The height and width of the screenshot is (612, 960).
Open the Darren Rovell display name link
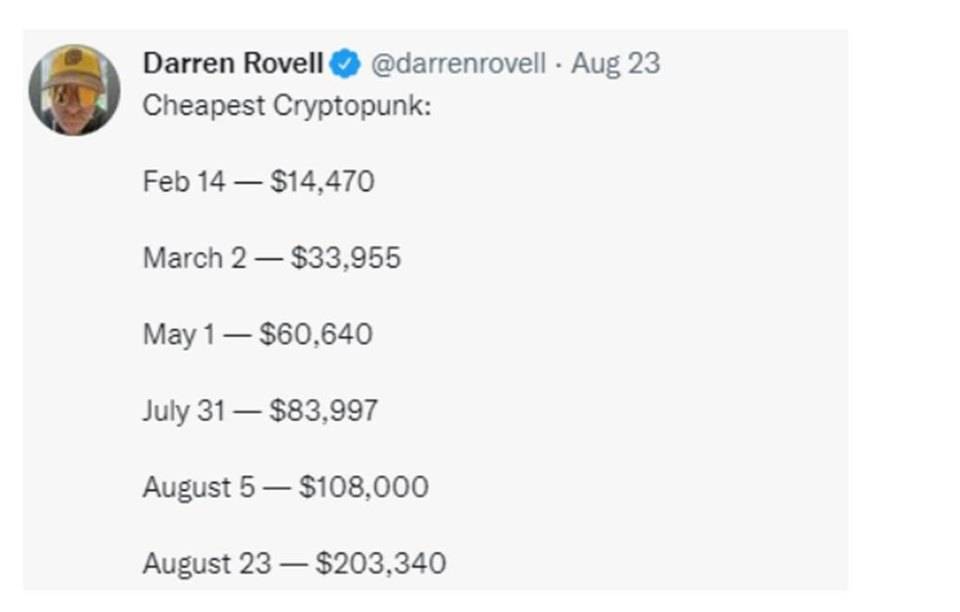(233, 64)
